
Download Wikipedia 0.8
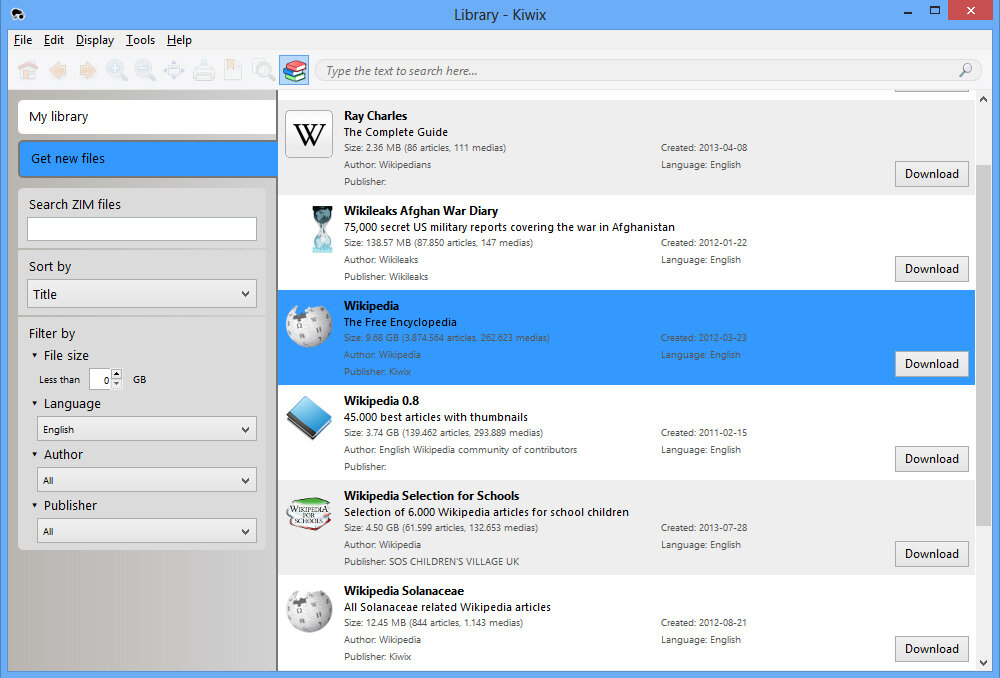pos(931,459)
